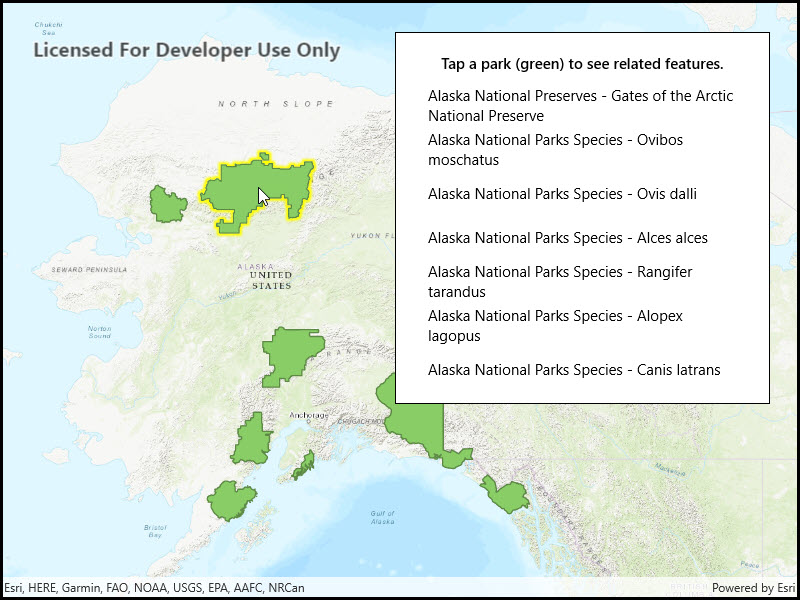Click the Seward Peninsula map label

click(89, 269)
